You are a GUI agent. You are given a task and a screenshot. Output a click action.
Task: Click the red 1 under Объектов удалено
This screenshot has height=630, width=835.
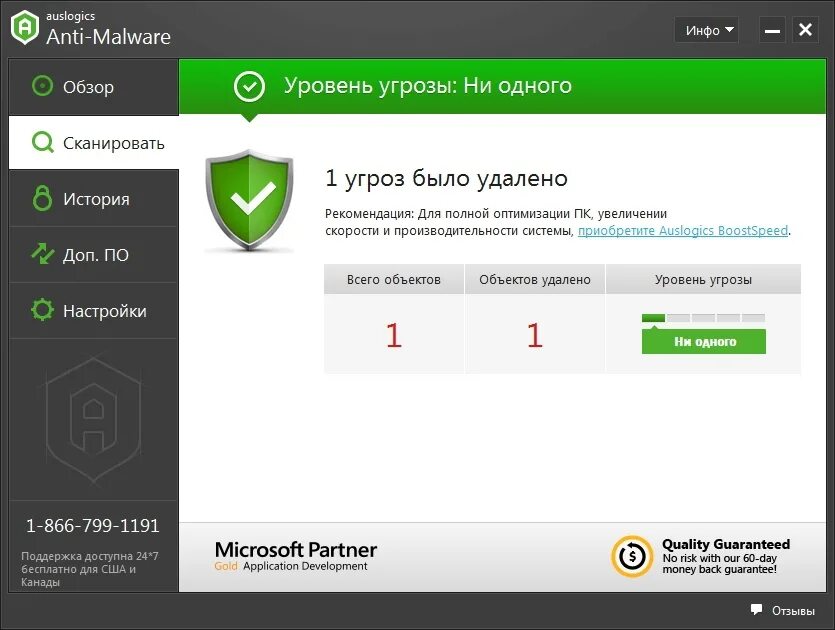[x=535, y=335]
